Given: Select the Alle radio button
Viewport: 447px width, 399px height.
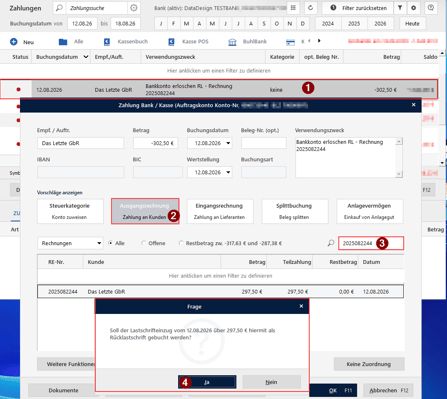Looking at the screenshot, I should tap(110, 243).
